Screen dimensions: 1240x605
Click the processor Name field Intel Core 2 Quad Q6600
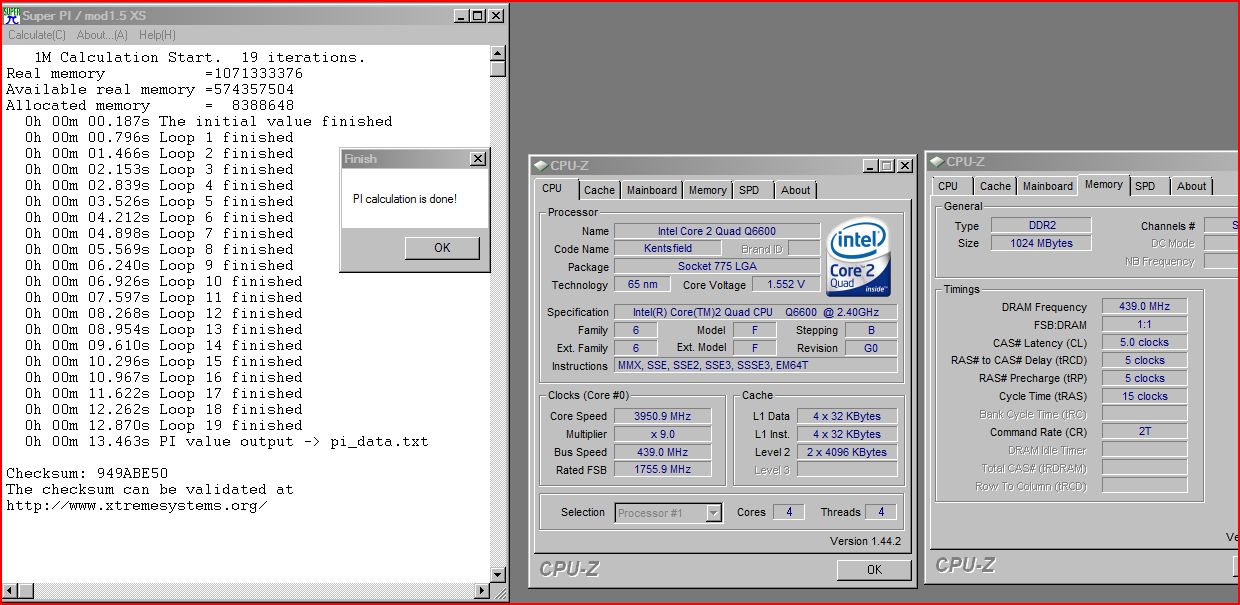coord(717,231)
